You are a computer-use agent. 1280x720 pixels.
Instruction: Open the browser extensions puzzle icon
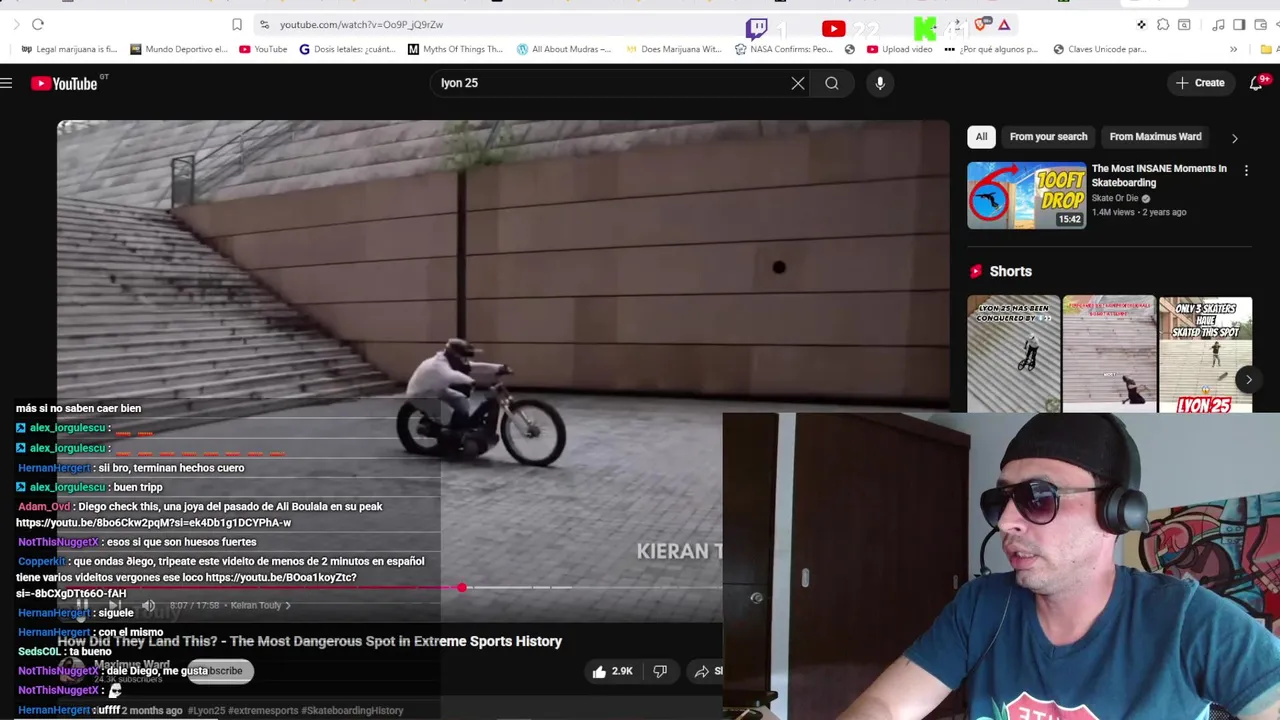tap(1163, 24)
